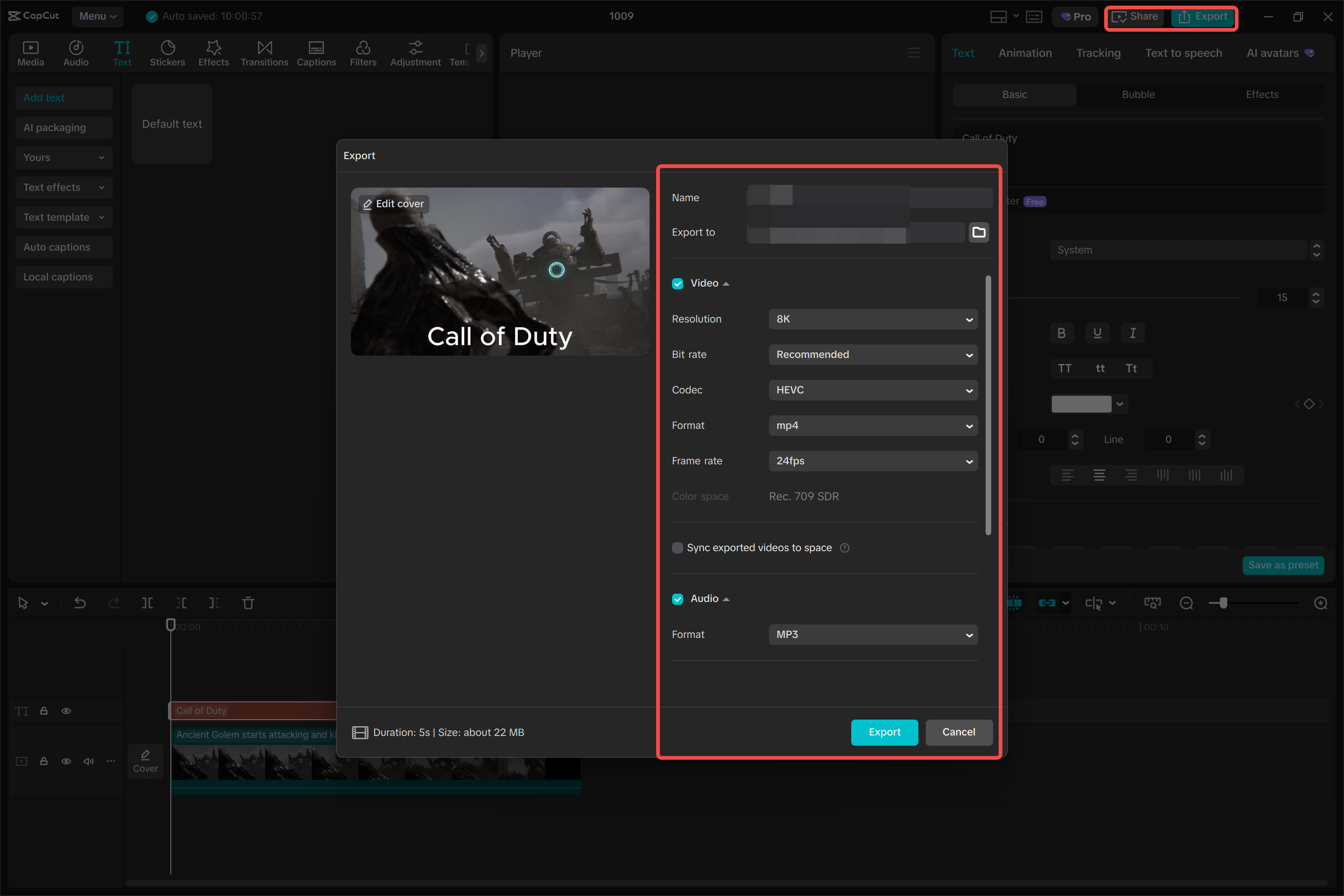The height and width of the screenshot is (896, 1344).
Task: Open the Resolution dropdown showing 8K
Action: (x=872, y=319)
